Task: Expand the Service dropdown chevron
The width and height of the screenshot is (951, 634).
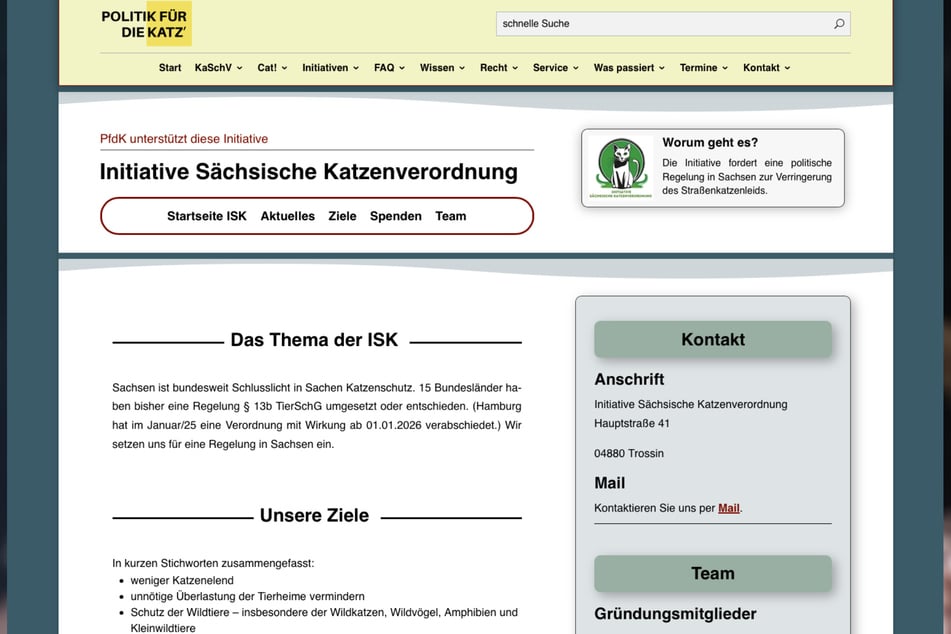Action: (576, 68)
